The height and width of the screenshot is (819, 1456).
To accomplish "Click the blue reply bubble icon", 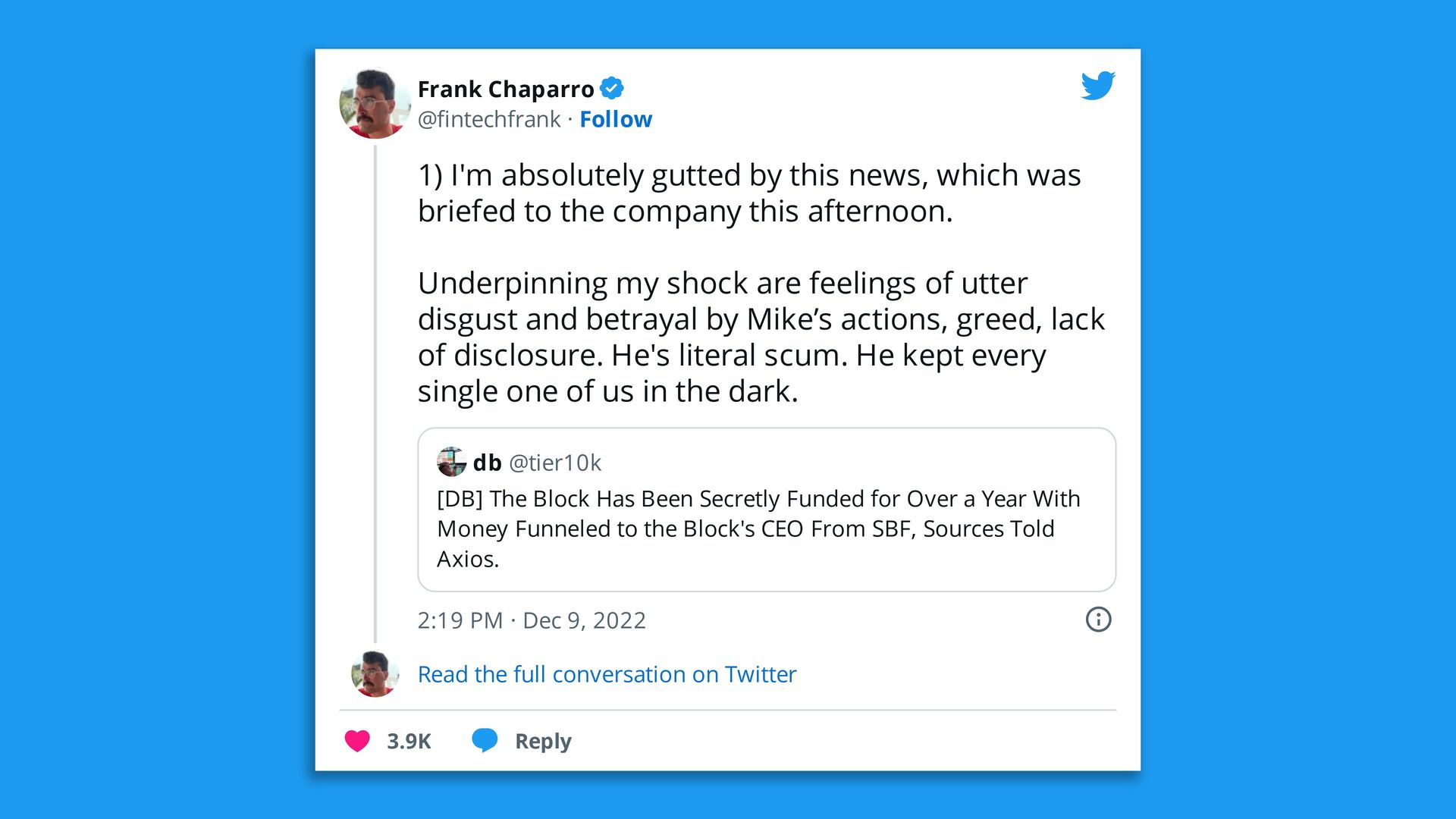I will (x=485, y=741).
